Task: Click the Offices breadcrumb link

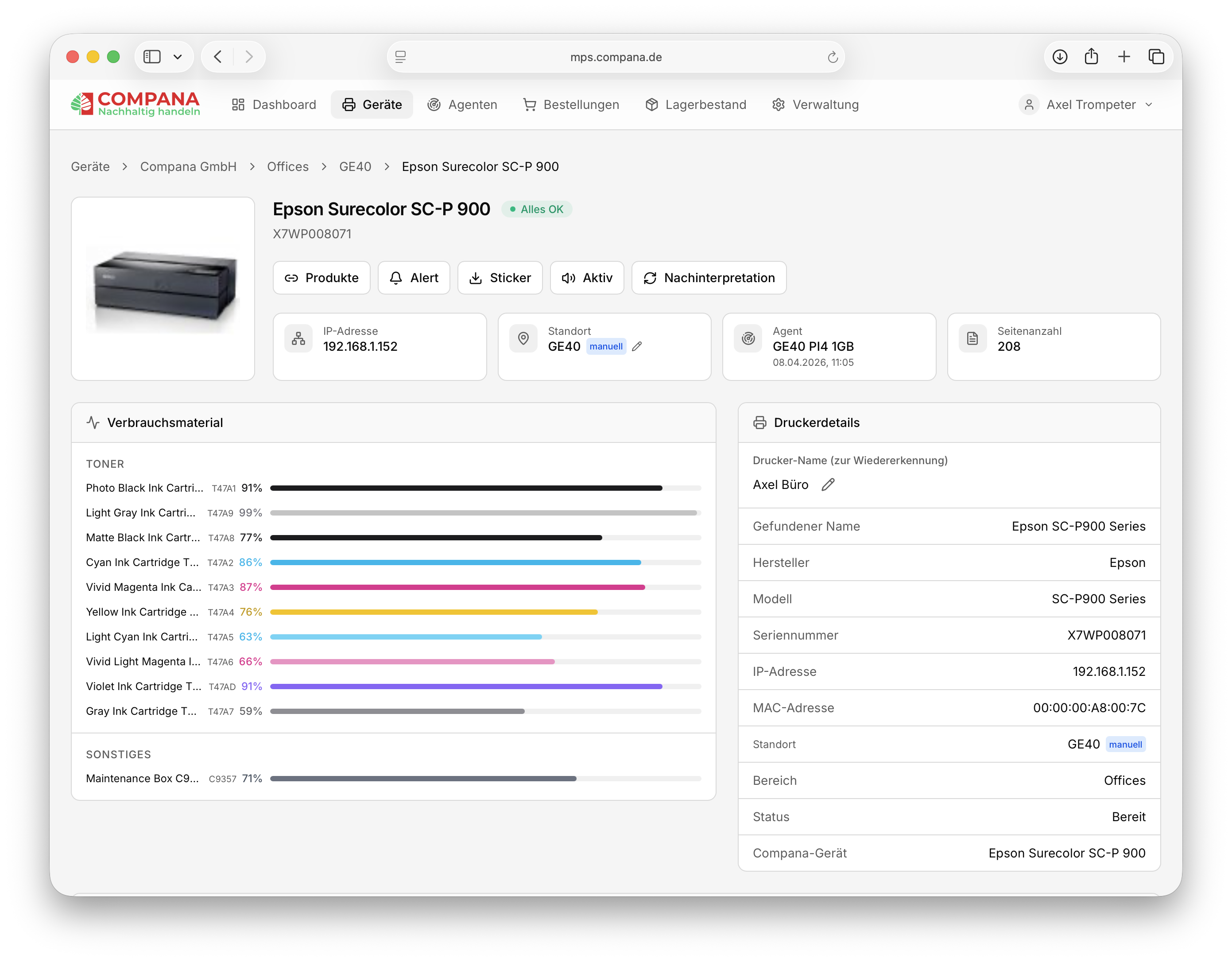Action: point(288,167)
